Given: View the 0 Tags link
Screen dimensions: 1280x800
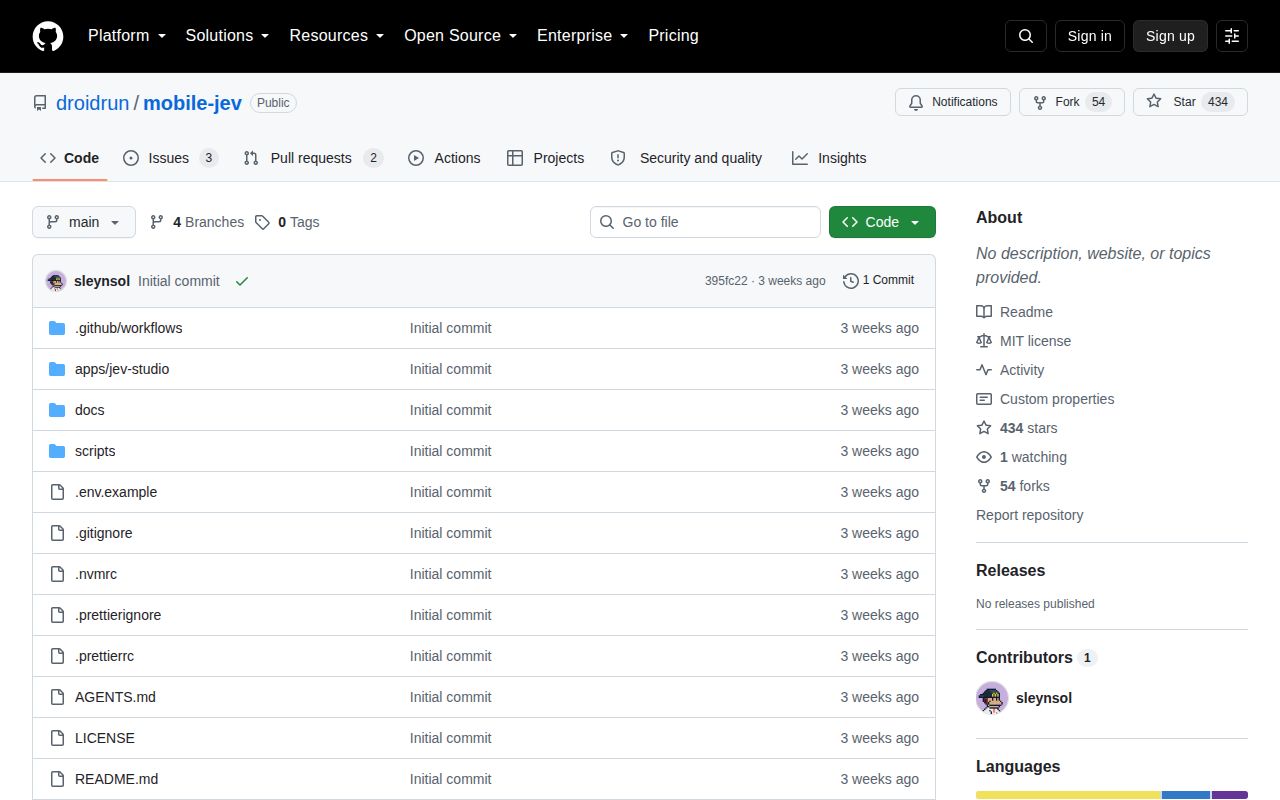Looking at the screenshot, I should coord(287,222).
